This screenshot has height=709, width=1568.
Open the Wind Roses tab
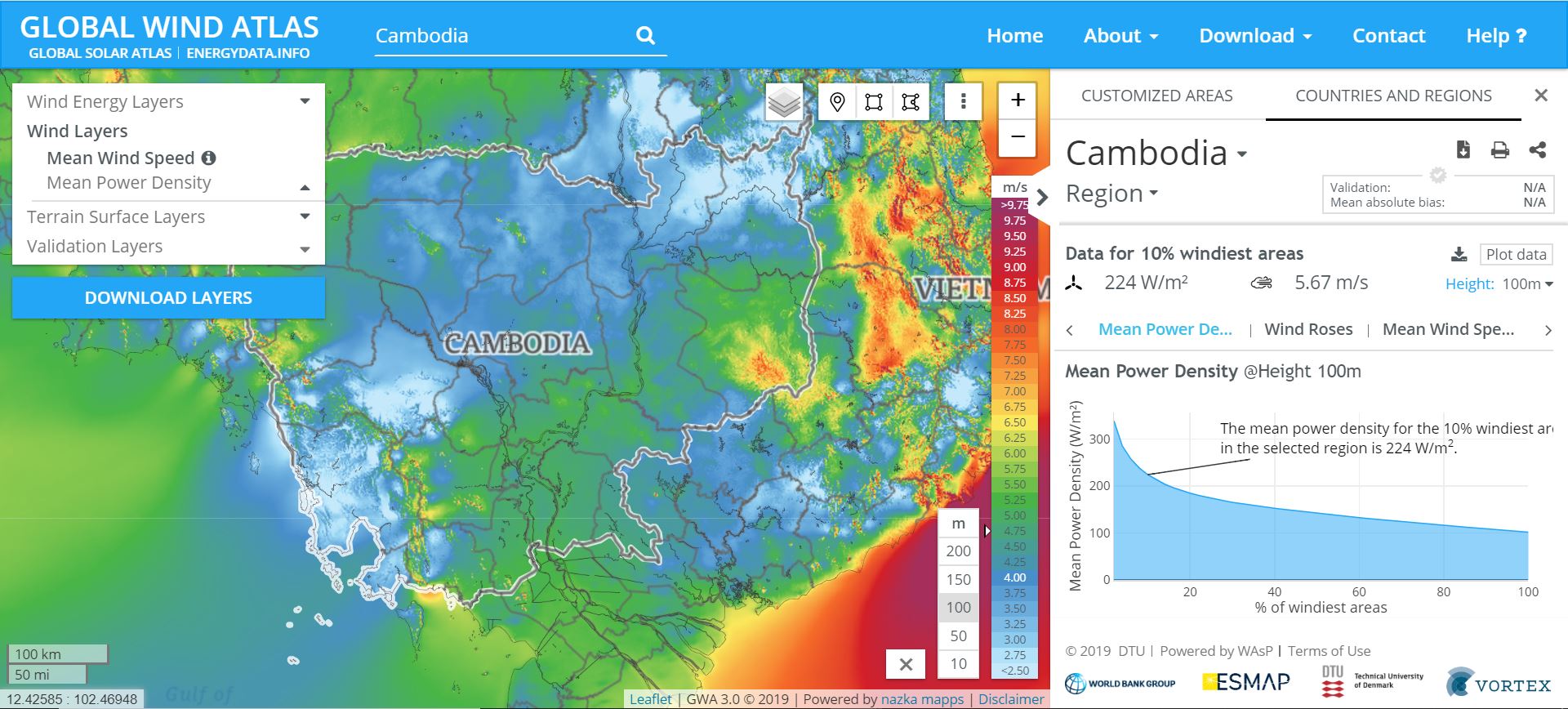click(1308, 329)
